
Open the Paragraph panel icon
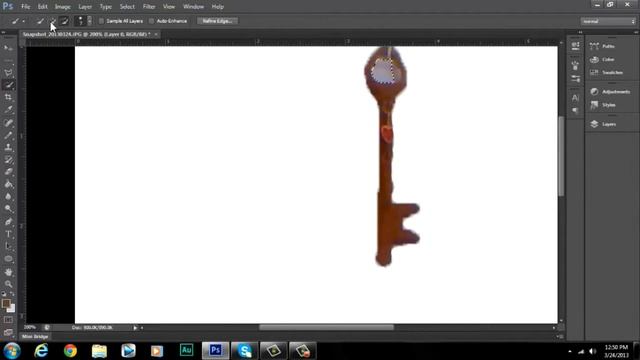pos(575,111)
